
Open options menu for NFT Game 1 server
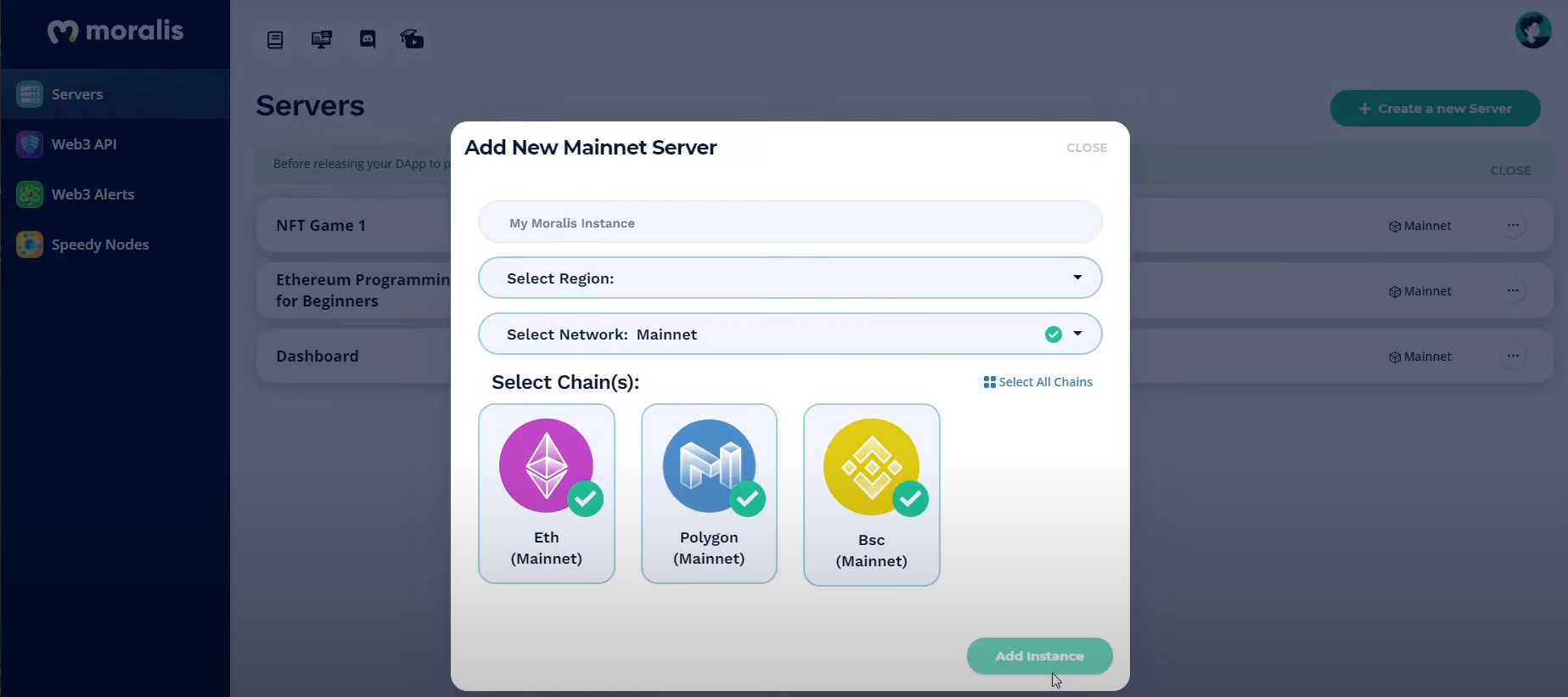click(x=1513, y=225)
